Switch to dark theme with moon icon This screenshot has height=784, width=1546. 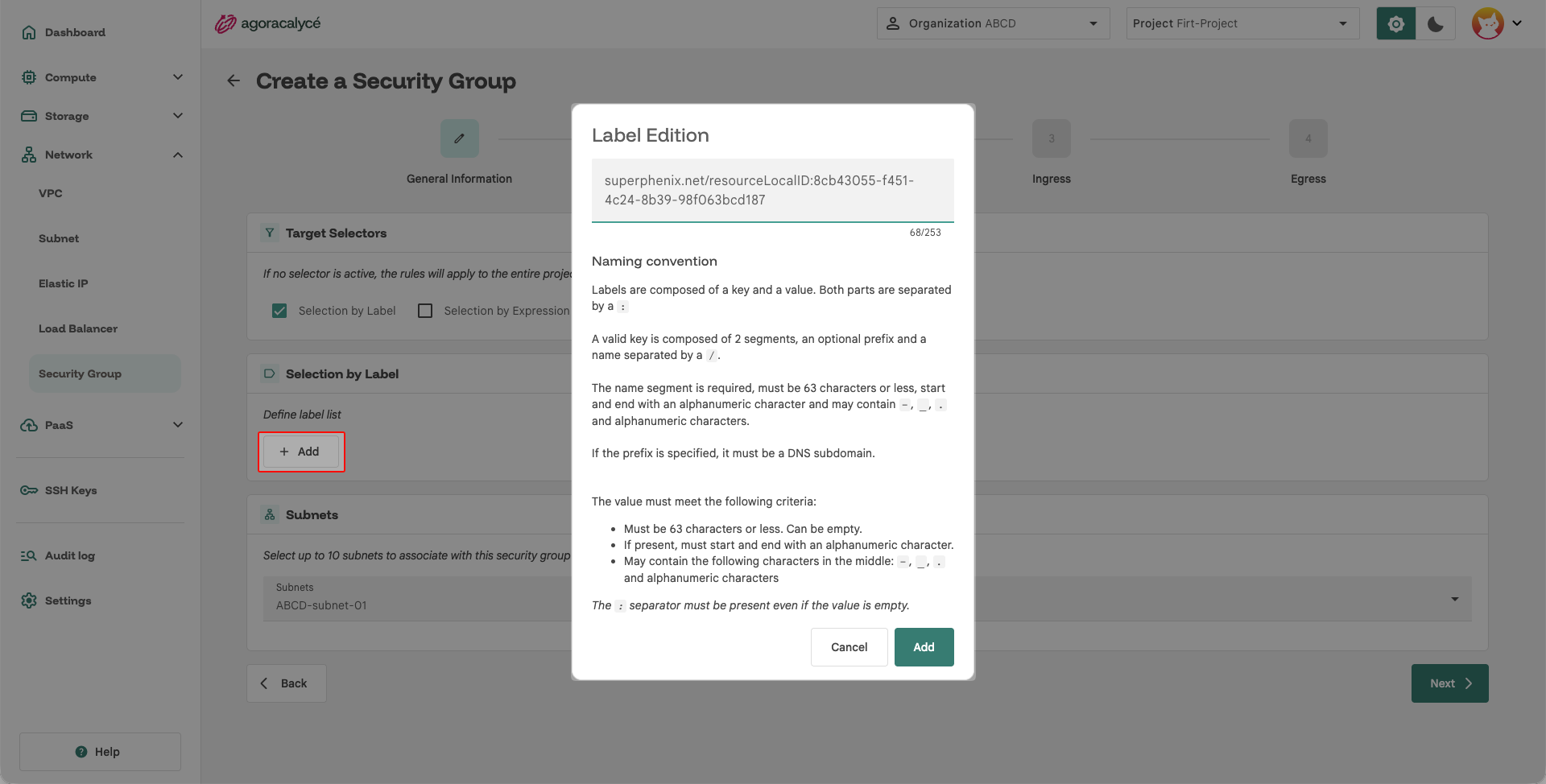tap(1436, 23)
